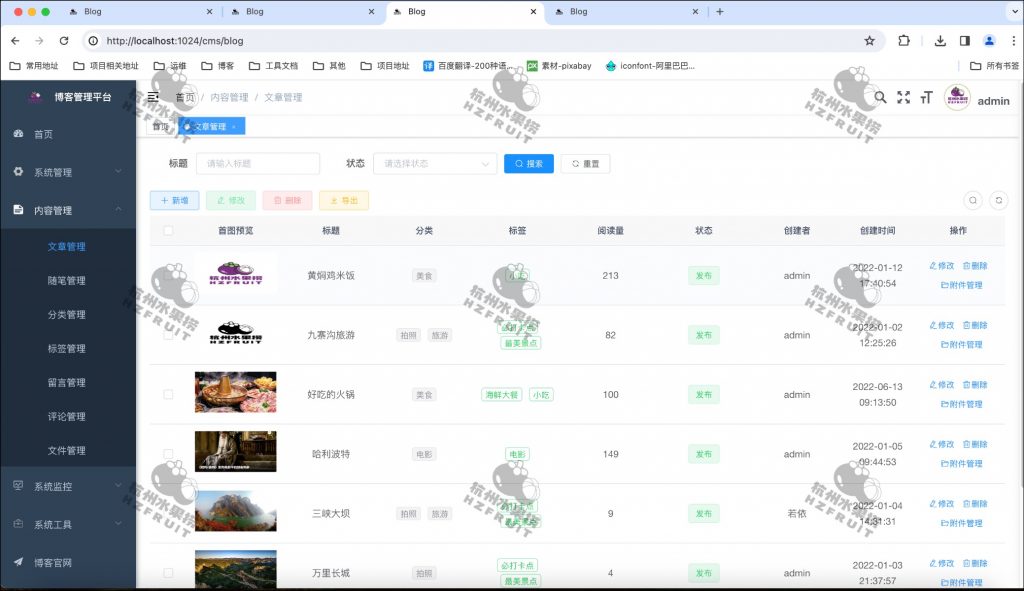Open the 请选择状态 status dropdown
This screenshot has height=591, width=1024.
[433, 163]
